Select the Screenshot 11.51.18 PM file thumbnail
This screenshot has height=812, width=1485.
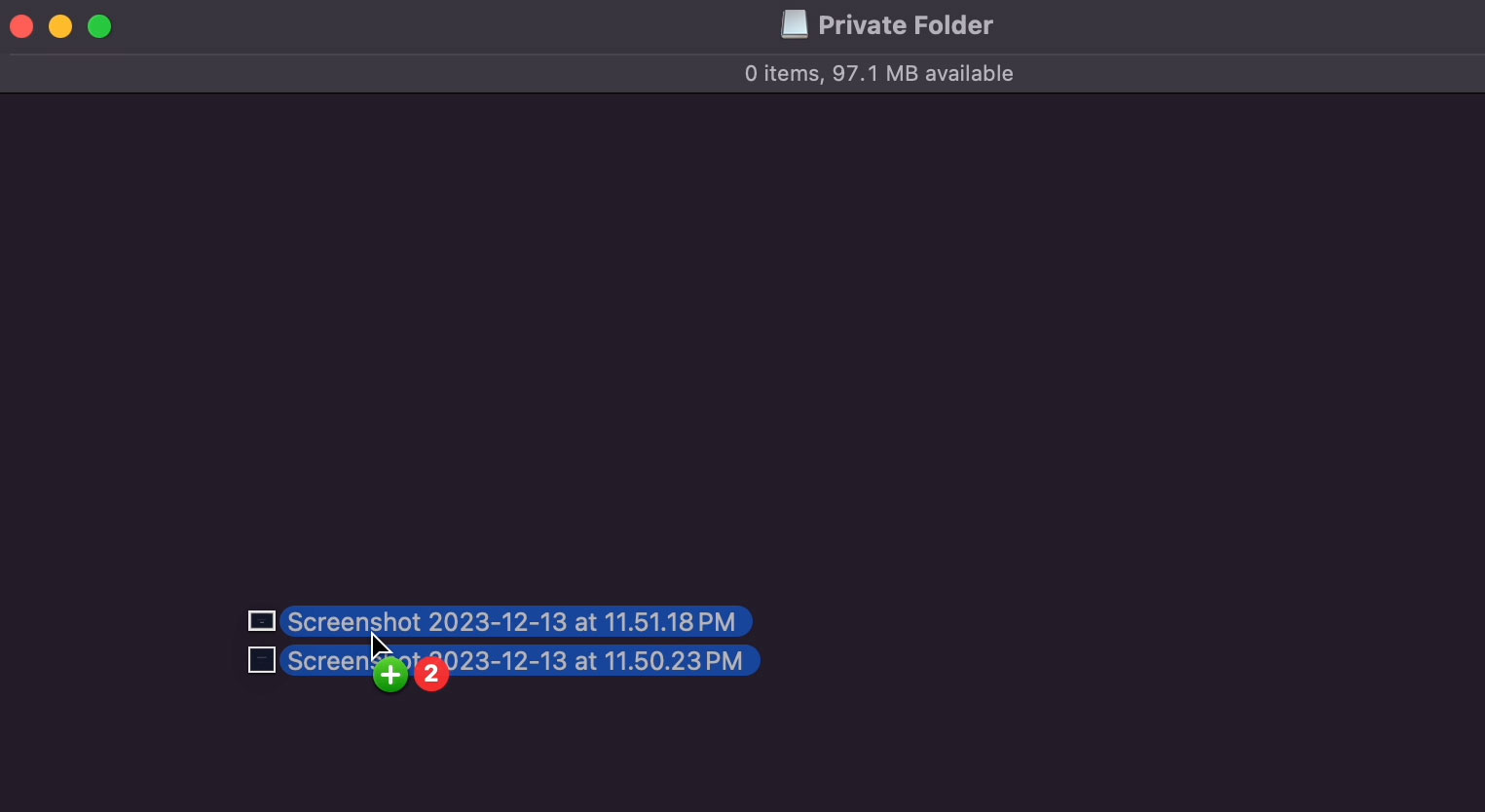click(x=262, y=621)
